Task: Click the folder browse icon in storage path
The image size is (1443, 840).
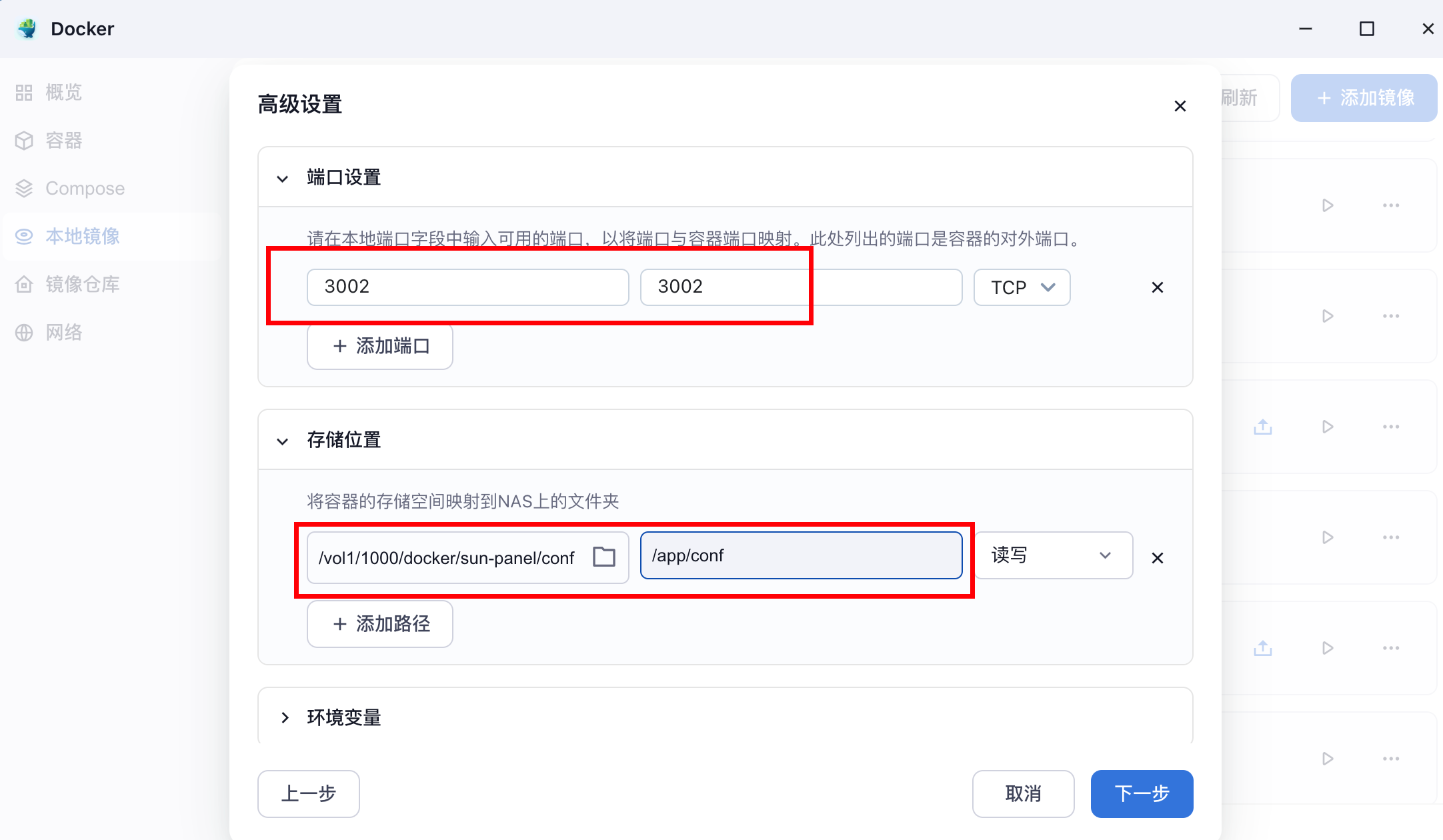Action: pyautogui.click(x=604, y=557)
